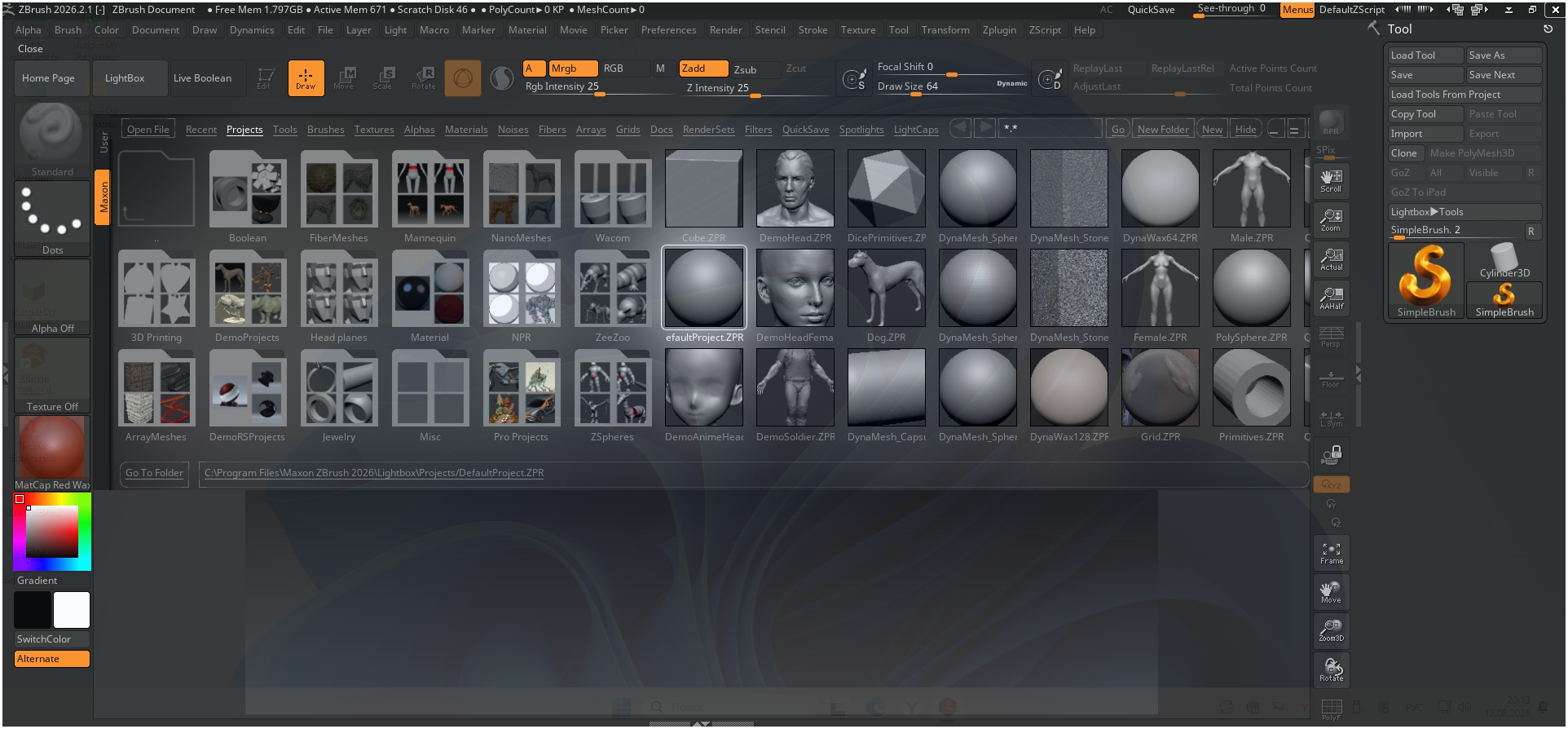1568x729 pixels.
Task: Select the Rotate mode icon next to Scale
Action: [423, 78]
